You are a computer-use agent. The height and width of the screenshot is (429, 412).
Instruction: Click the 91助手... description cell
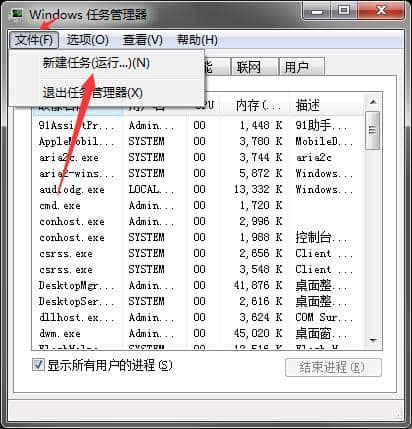pos(322,125)
